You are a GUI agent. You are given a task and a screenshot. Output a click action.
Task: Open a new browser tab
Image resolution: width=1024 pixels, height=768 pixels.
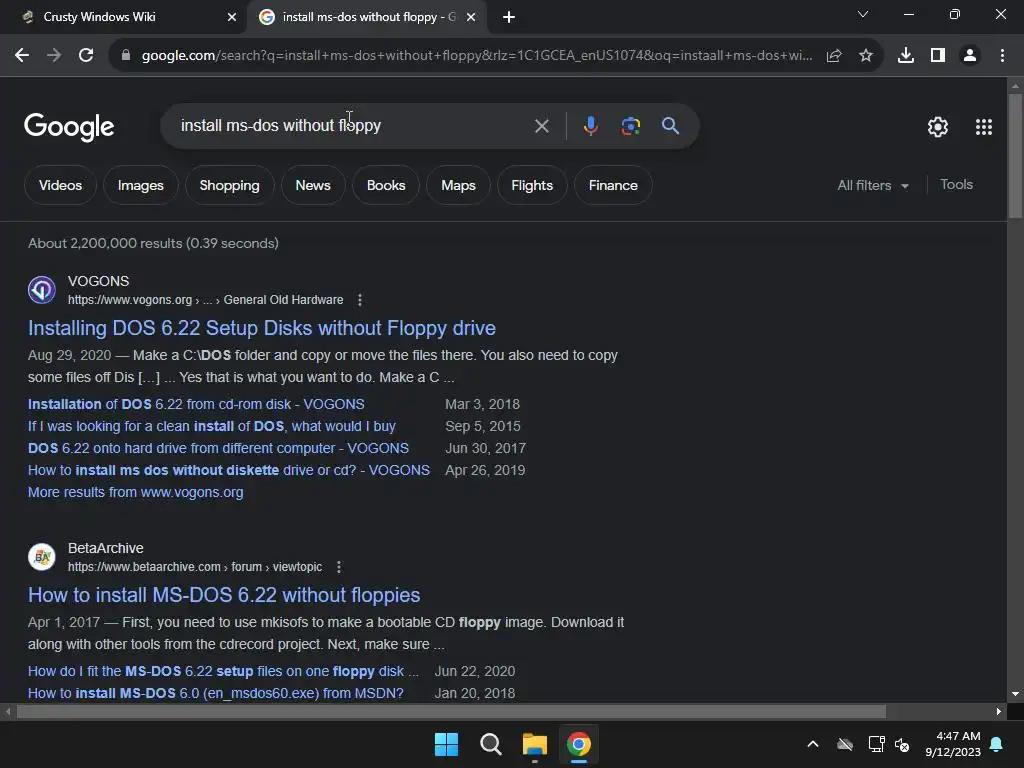(509, 18)
